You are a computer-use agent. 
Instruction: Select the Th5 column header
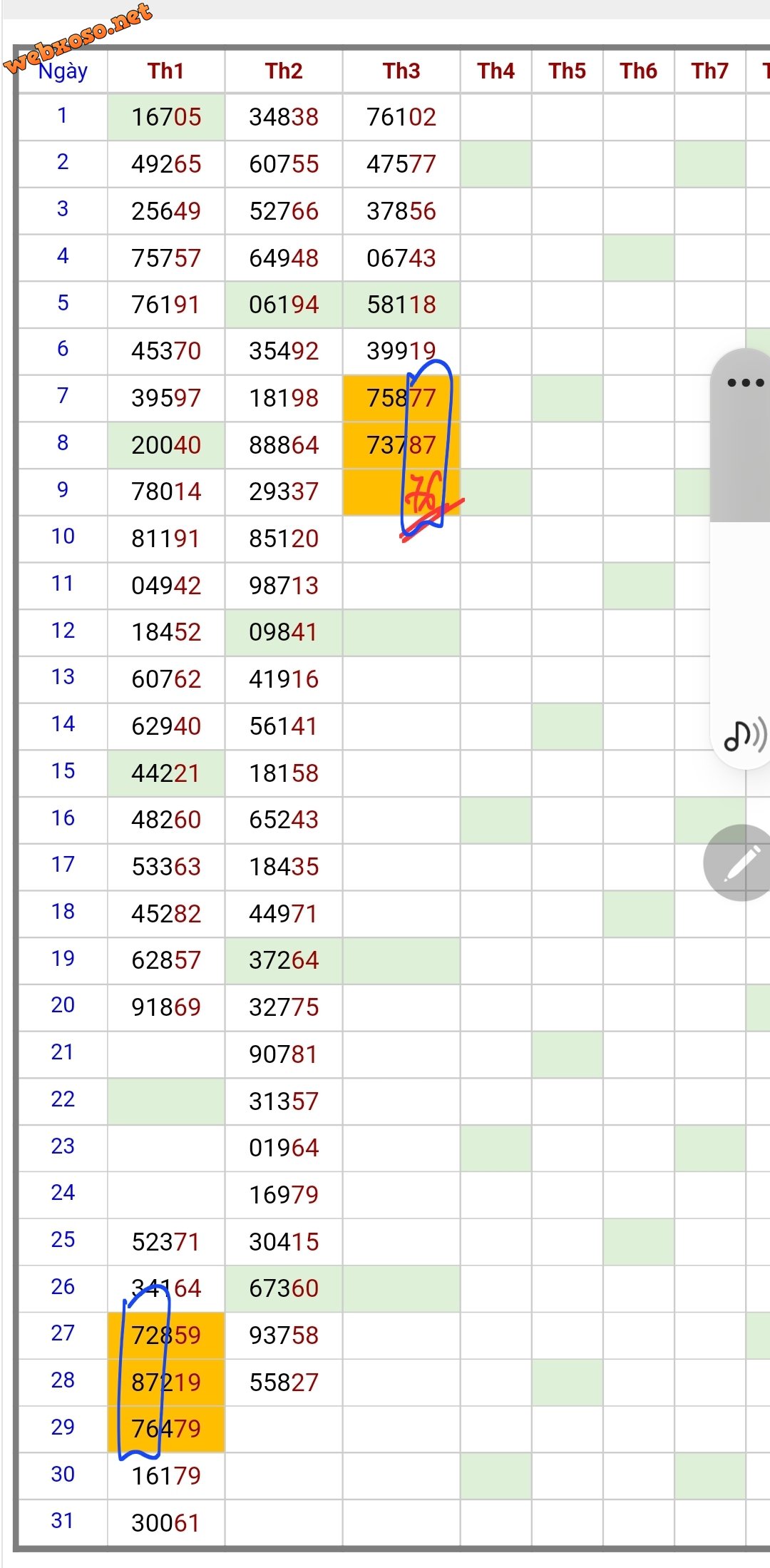pyautogui.click(x=568, y=71)
